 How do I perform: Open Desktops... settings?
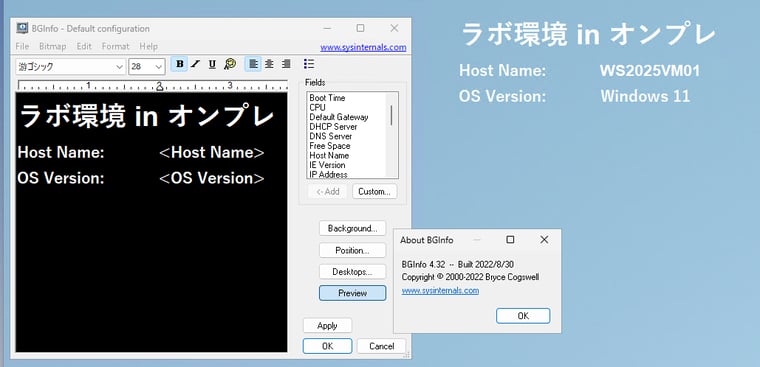[x=352, y=272]
